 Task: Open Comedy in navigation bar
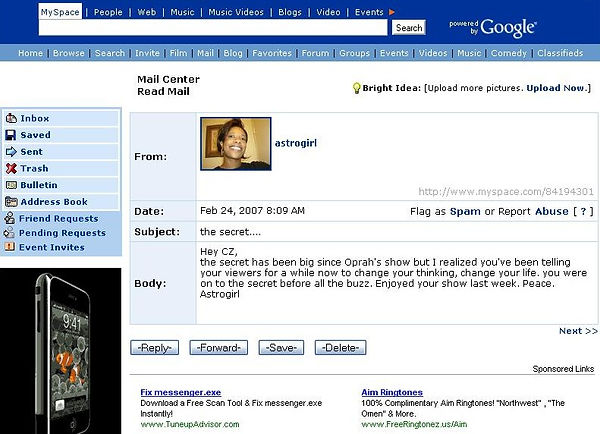(509, 53)
